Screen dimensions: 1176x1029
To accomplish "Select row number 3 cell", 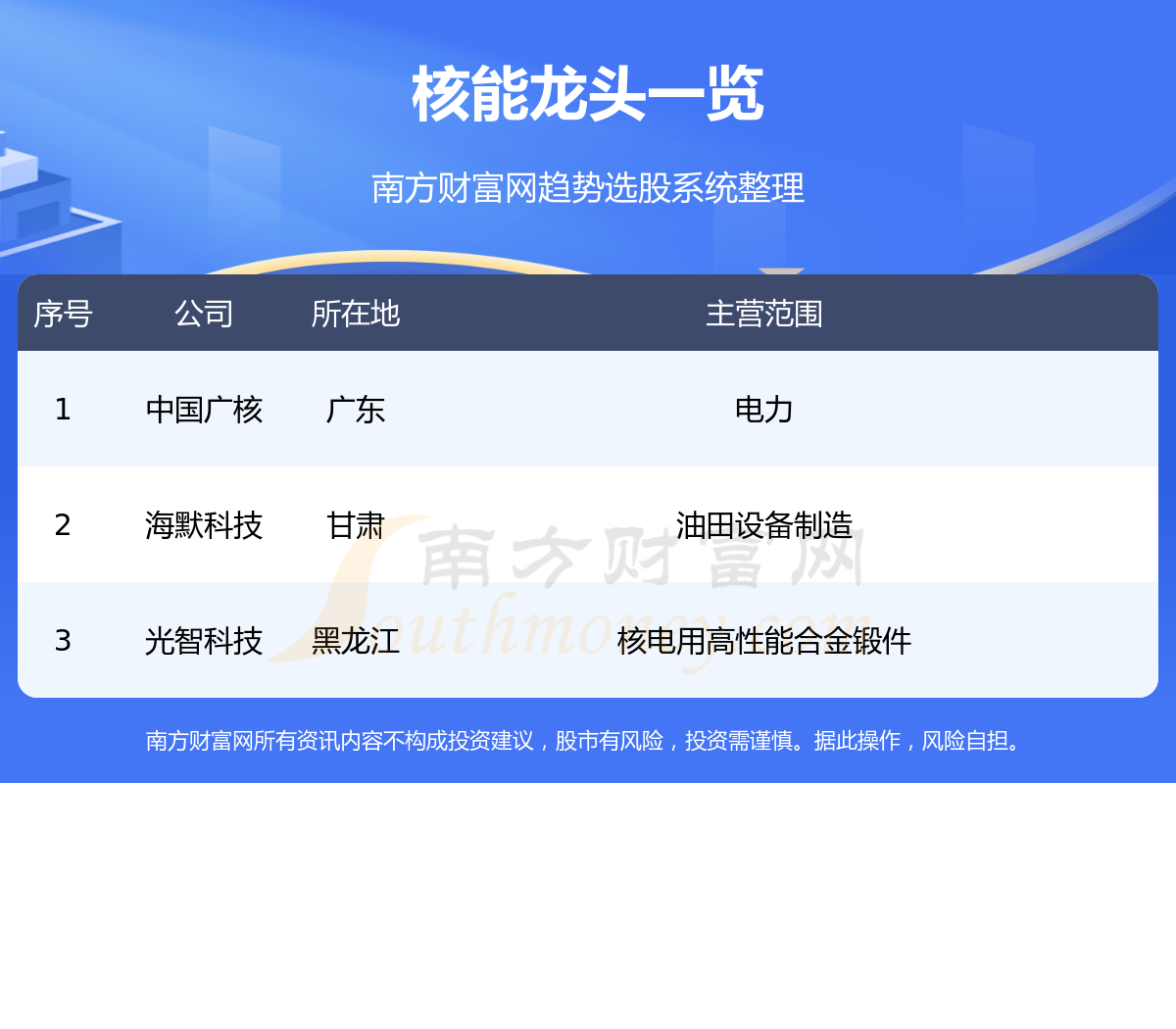I will pos(63,641).
